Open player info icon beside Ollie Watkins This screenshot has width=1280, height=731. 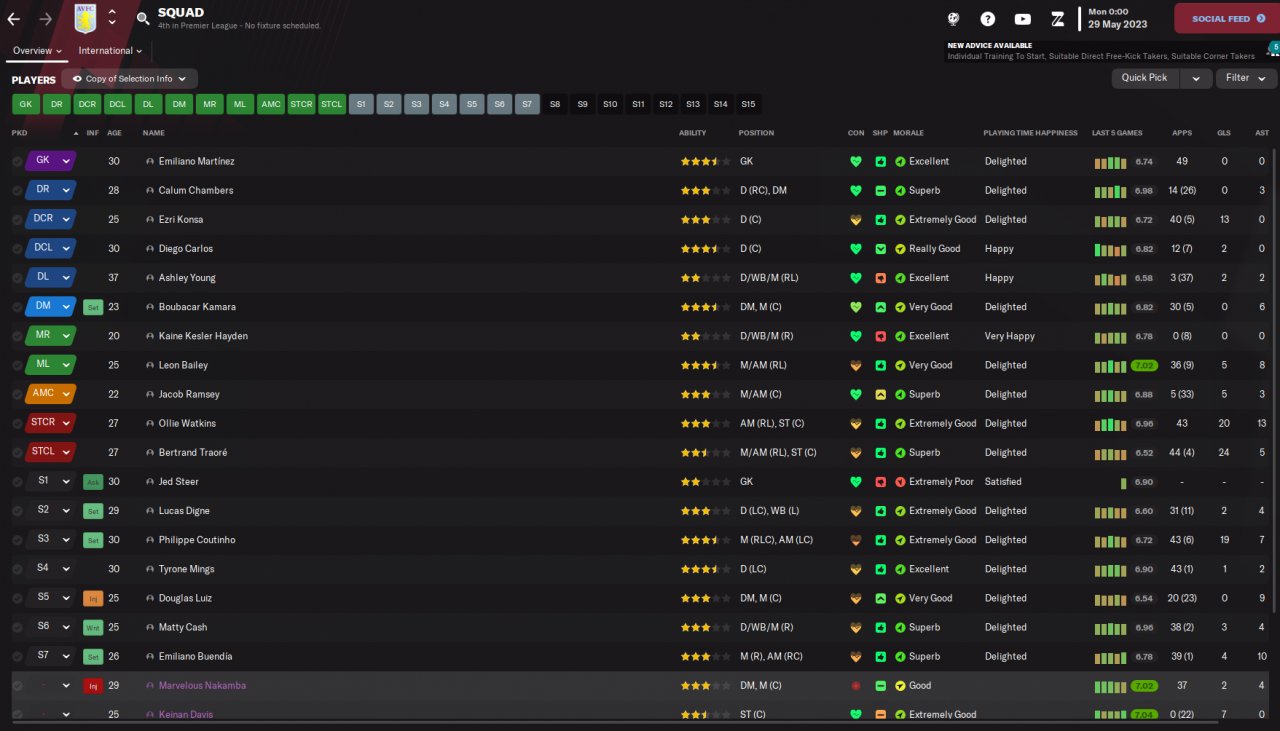coord(150,423)
